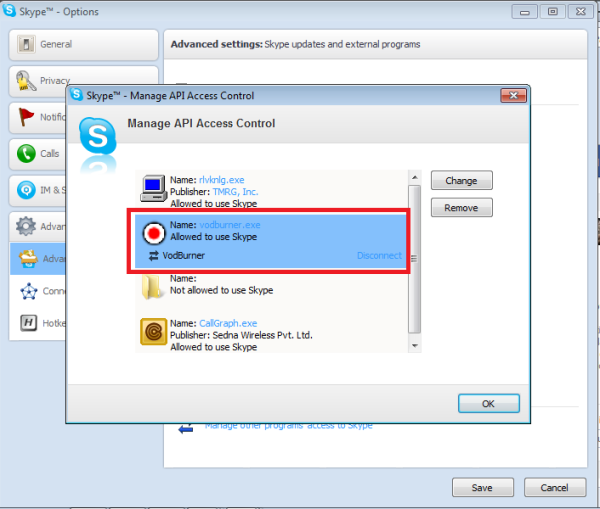The image size is (600, 509).
Task: Click 'Allowed to use Skype' under rlvknlg.exe
Action: tap(214, 204)
